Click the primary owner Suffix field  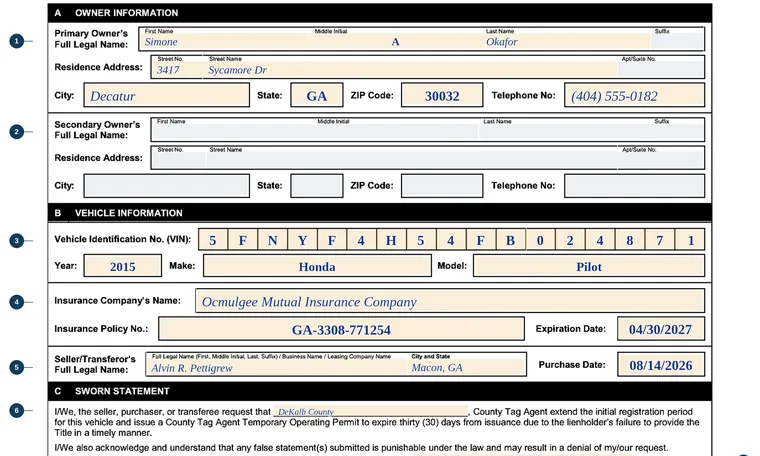click(x=677, y=40)
